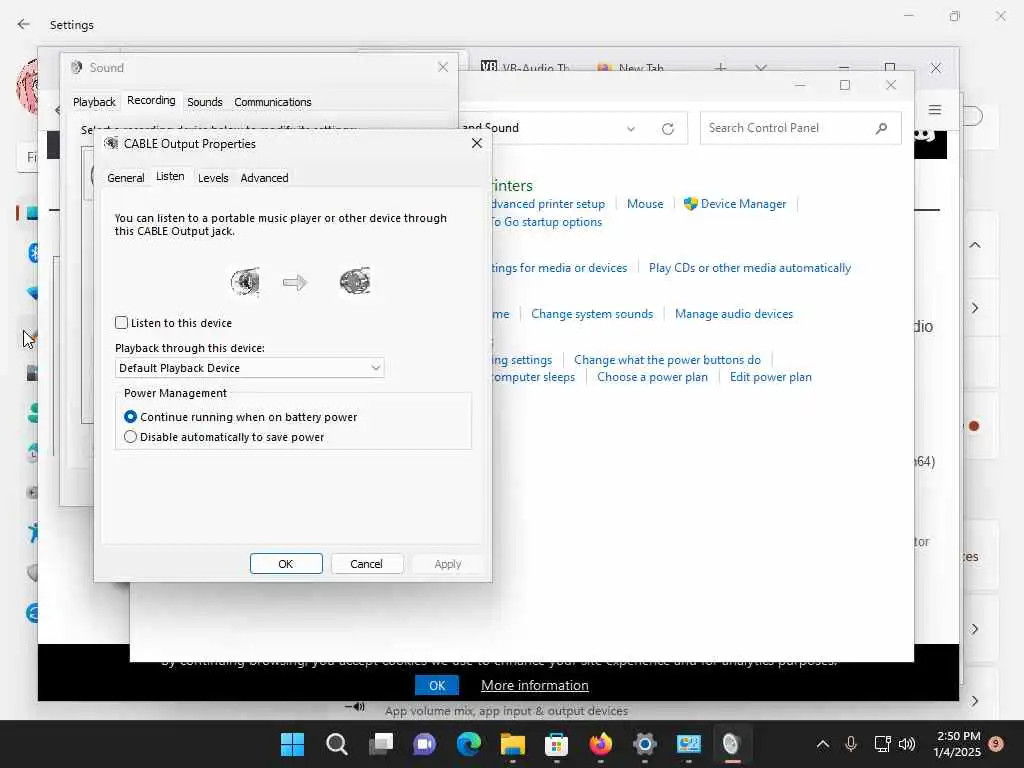Open Microsoft Edge from taskbar

(x=469, y=744)
